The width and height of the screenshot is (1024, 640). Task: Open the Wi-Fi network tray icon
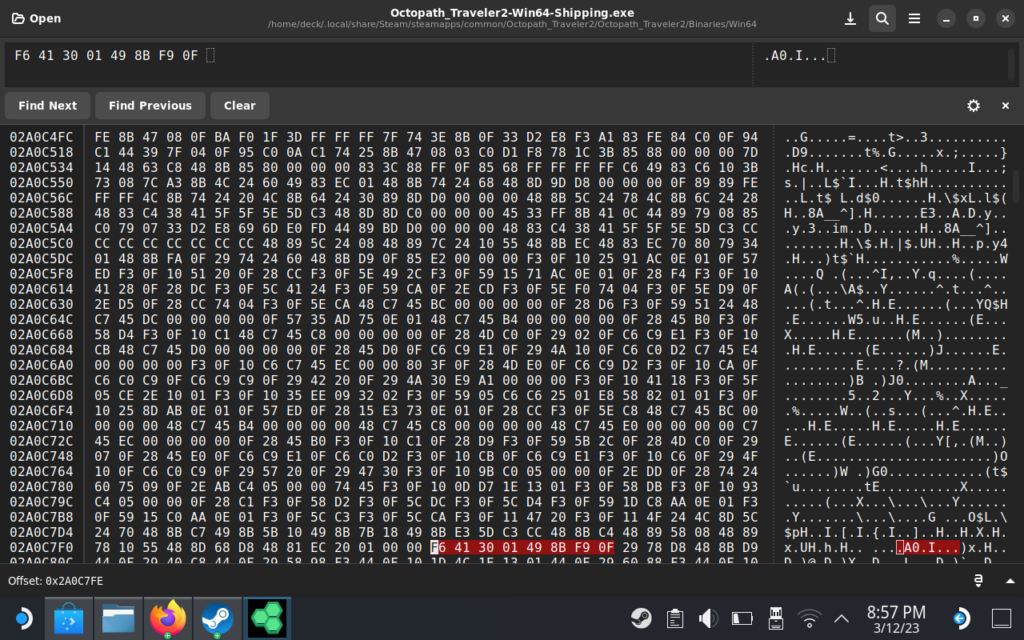pos(809,618)
